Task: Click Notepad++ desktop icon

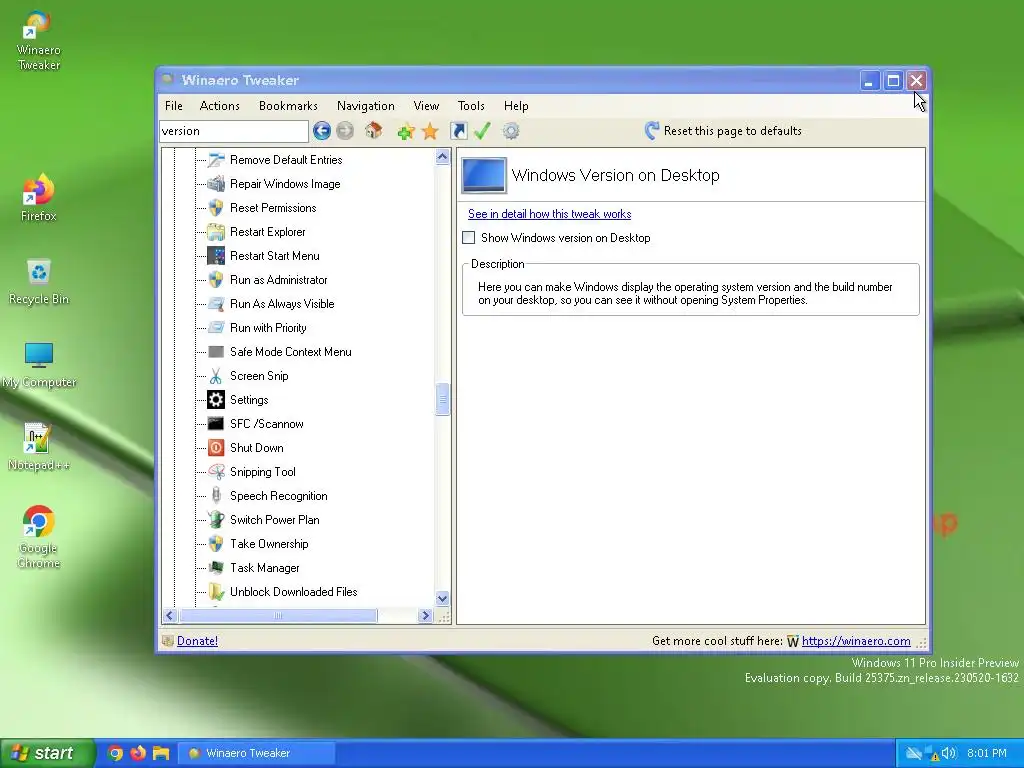Action: [39, 447]
